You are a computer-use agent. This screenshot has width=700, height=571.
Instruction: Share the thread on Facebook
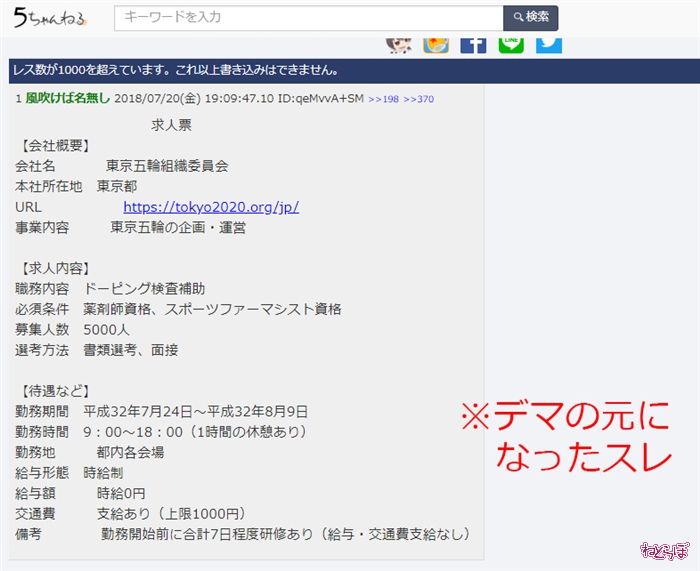coord(473,43)
